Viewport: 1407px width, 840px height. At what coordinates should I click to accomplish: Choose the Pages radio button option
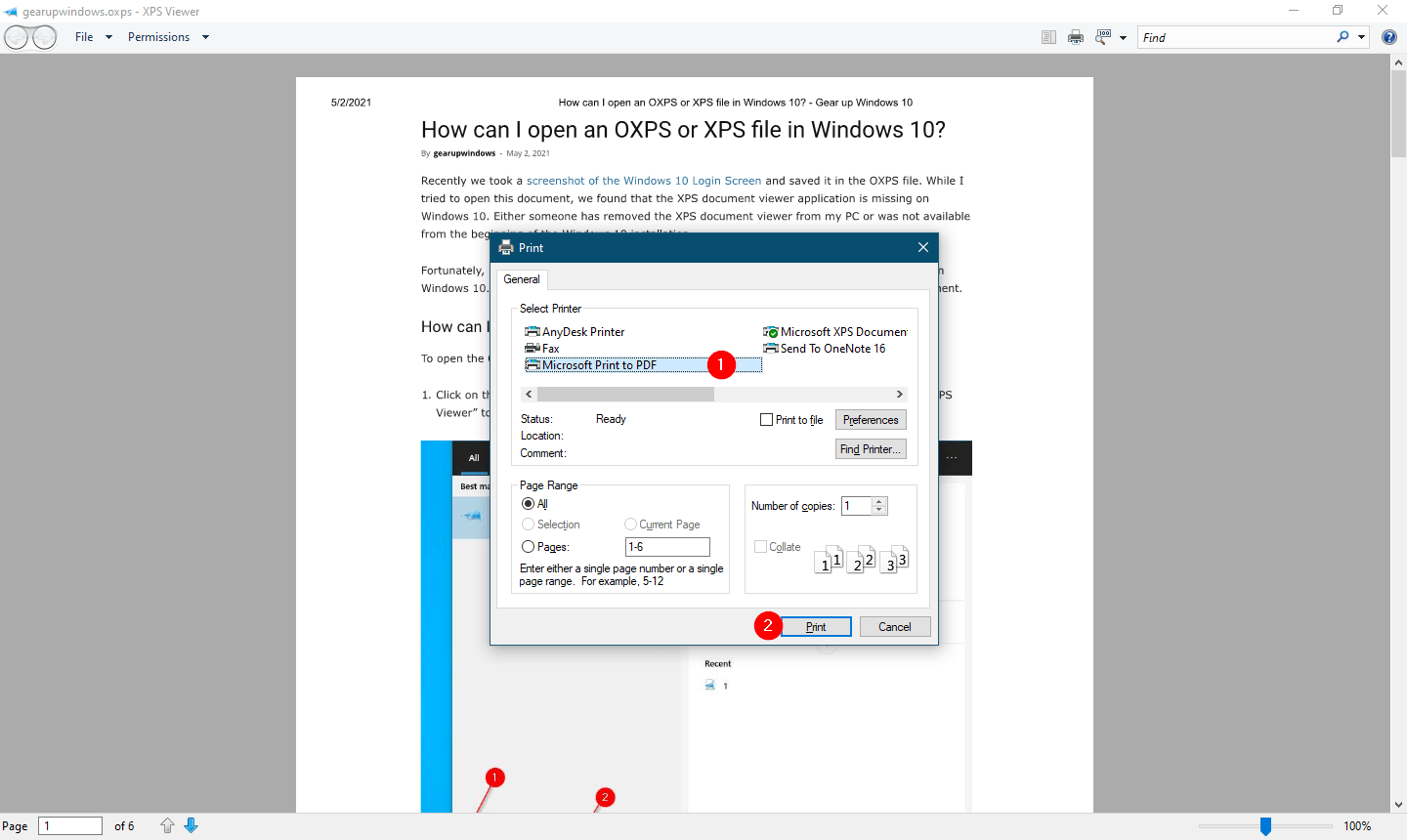[529, 546]
